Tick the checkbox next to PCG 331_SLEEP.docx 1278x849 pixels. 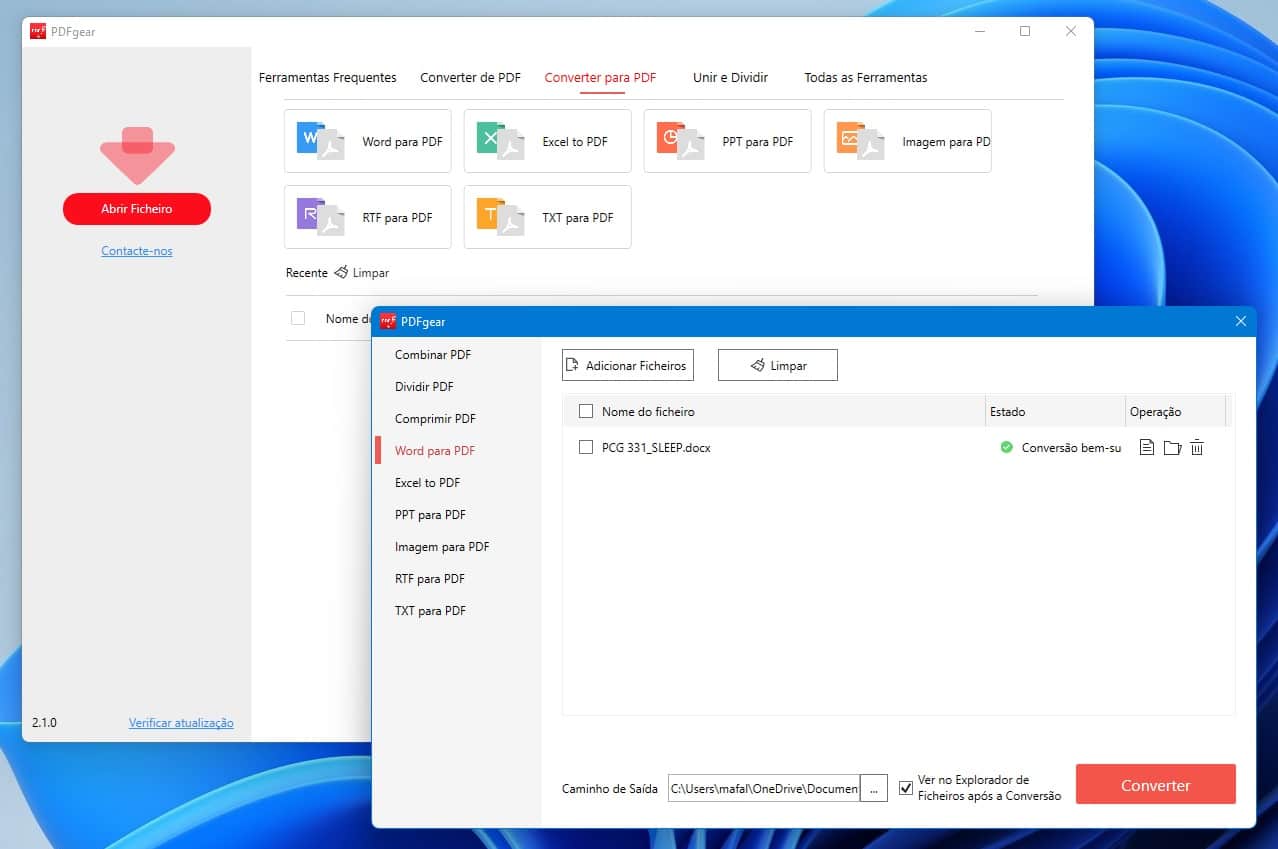point(586,448)
